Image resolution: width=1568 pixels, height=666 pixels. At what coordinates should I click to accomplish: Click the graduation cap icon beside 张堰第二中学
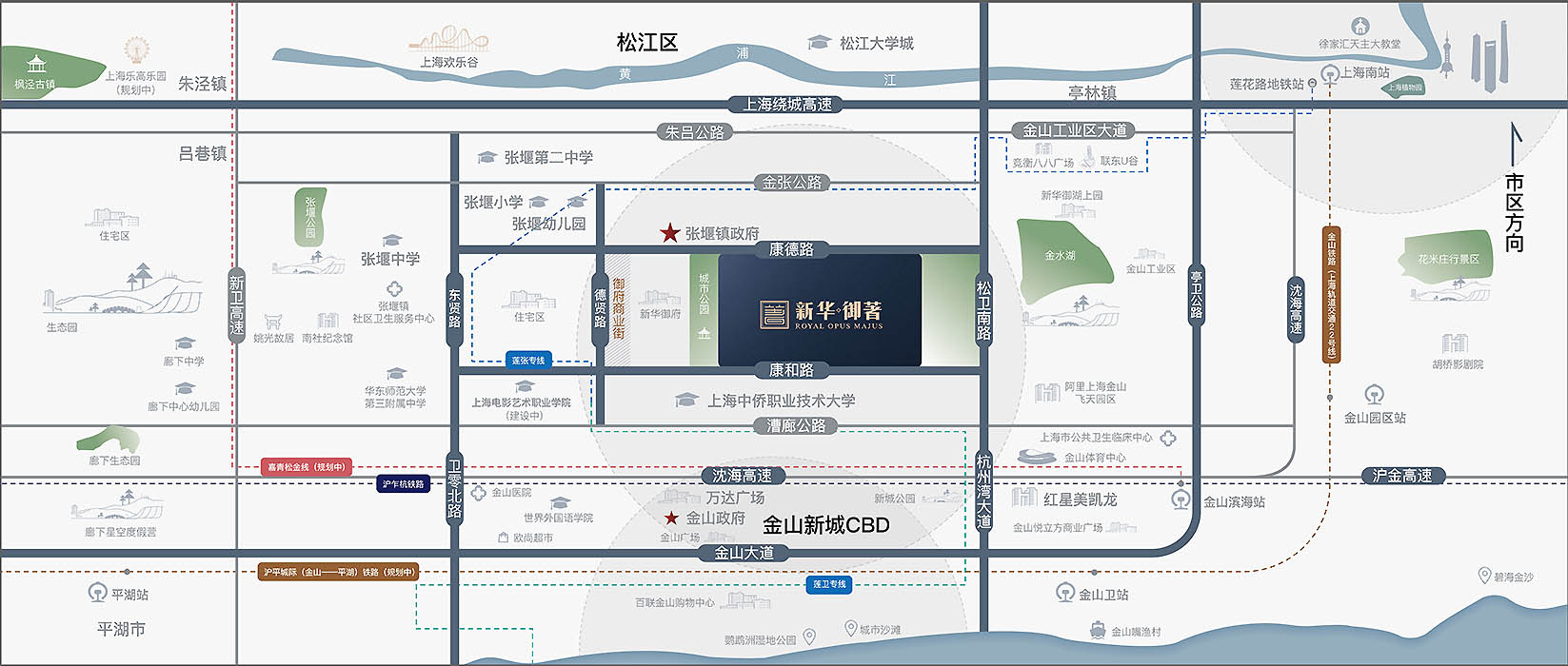click(x=486, y=157)
